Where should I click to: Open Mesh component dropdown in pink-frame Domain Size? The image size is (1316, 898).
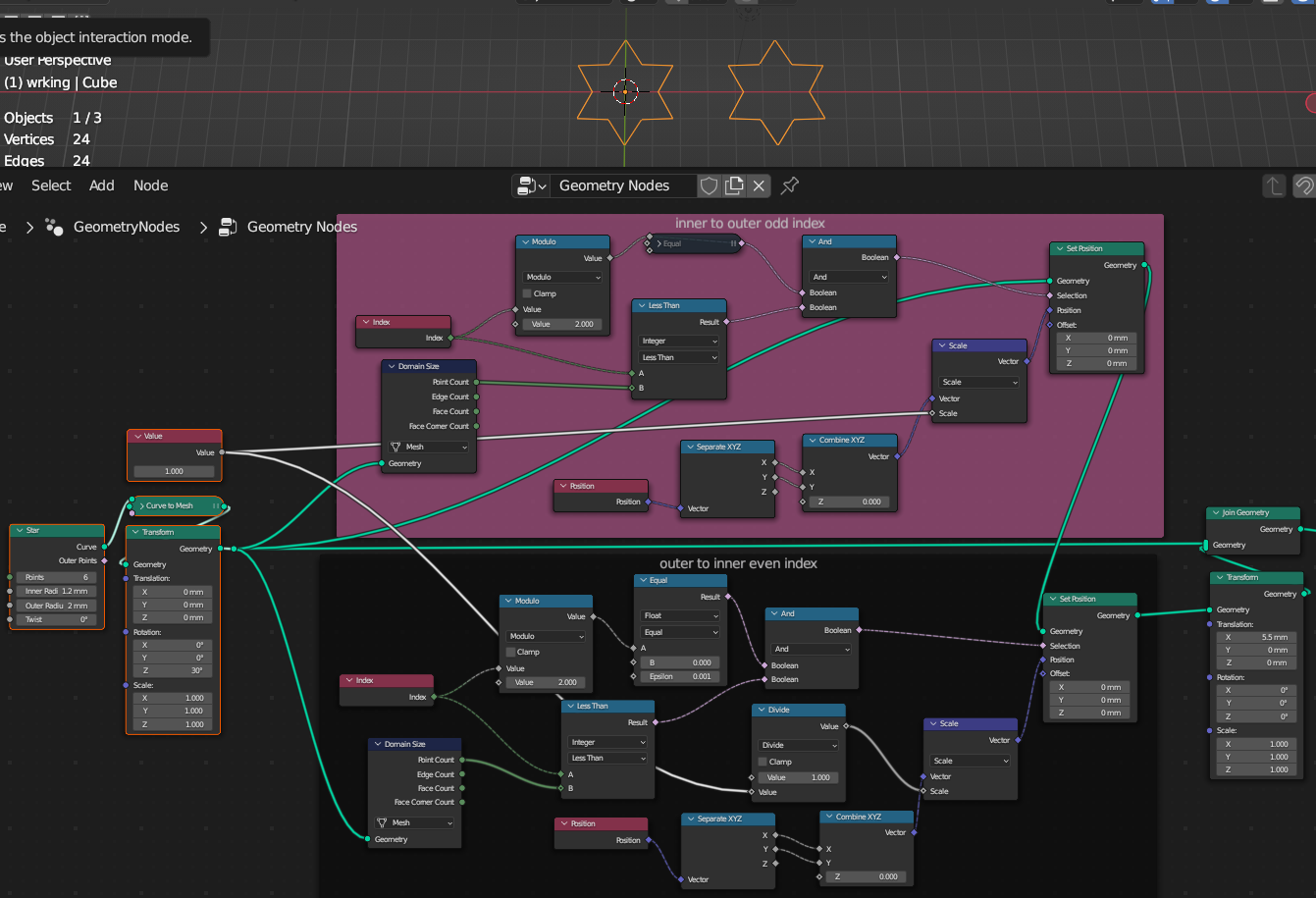[429, 447]
